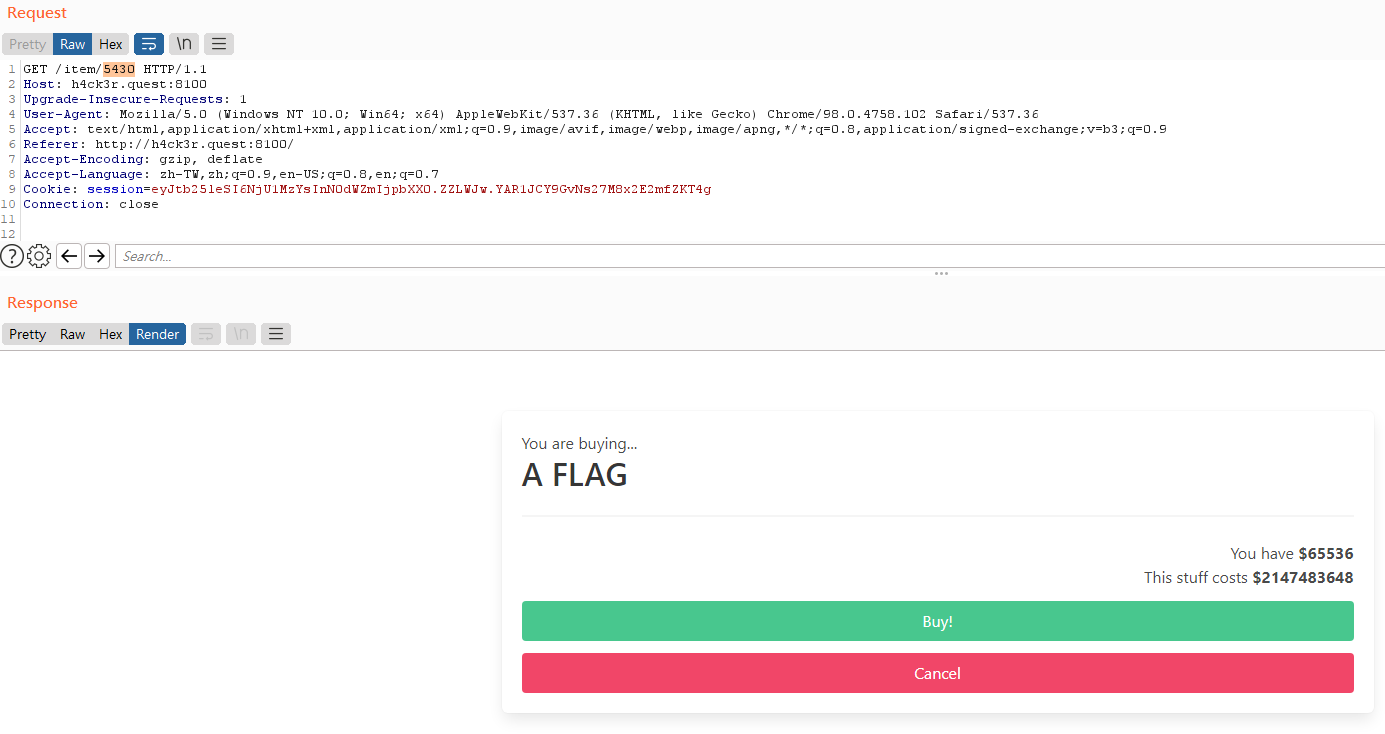The width and height of the screenshot is (1385, 734).
Task: Click the Accept-Encoding gzip, deflate line
Action: 143,159
